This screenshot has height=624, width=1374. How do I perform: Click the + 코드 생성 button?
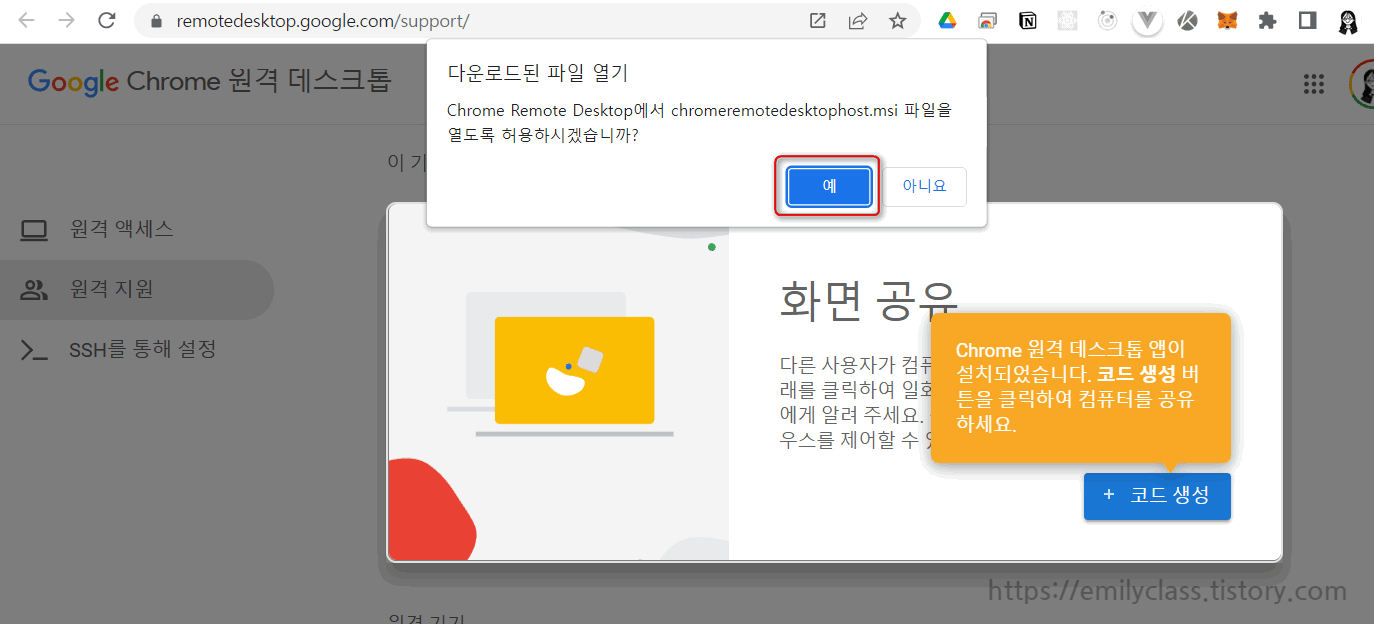(x=1157, y=496)
